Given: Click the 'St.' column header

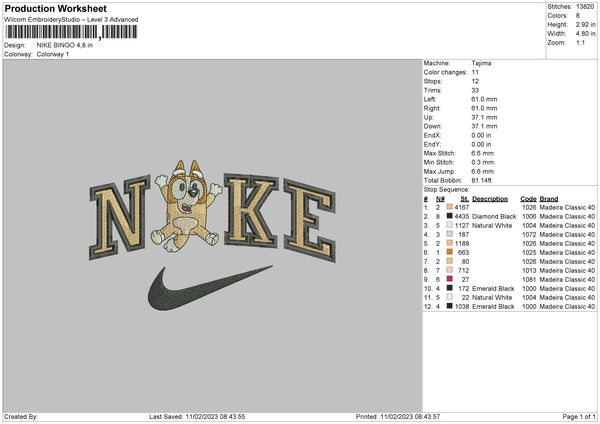Looking at the screenshot, I should click(465, 199).
